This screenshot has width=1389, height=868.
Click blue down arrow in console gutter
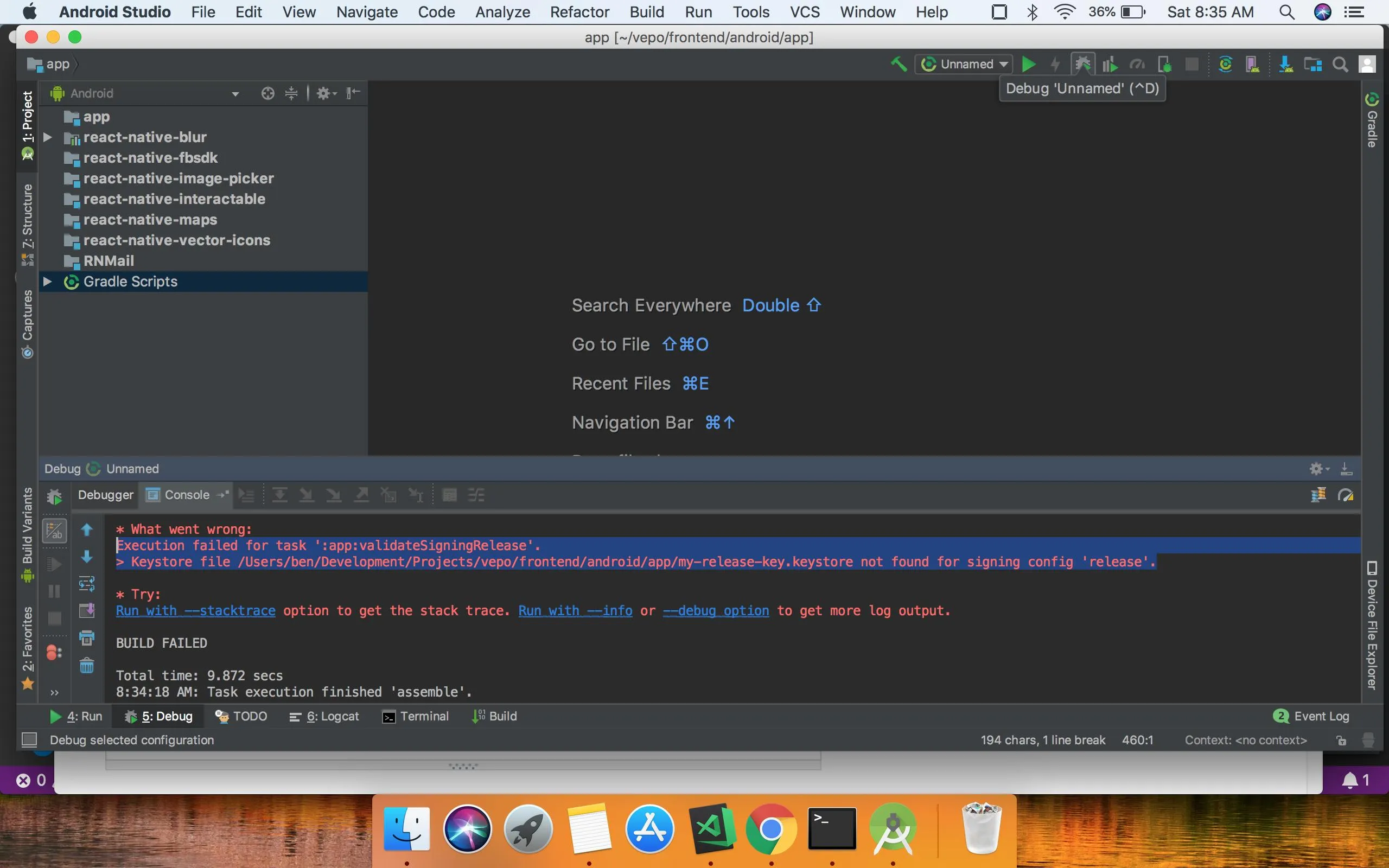pyautogui.click(x=87, y=556)
